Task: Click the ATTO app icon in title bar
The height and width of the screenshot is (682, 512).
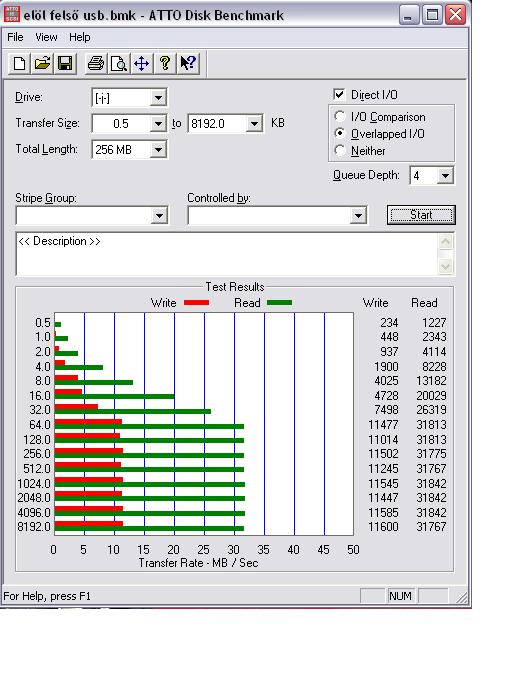Action: coord(12,14)
